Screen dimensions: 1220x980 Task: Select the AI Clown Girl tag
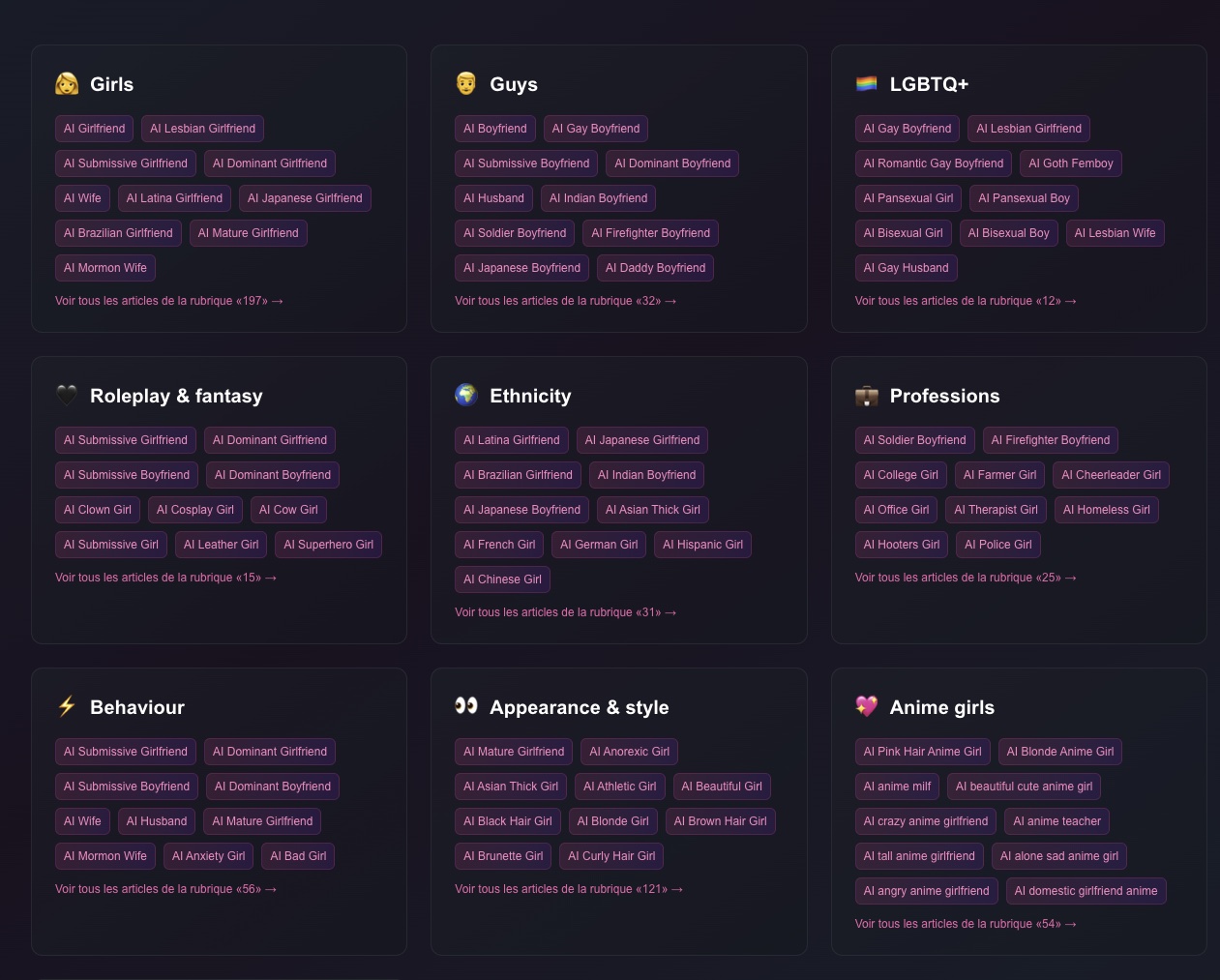point(98,510)
